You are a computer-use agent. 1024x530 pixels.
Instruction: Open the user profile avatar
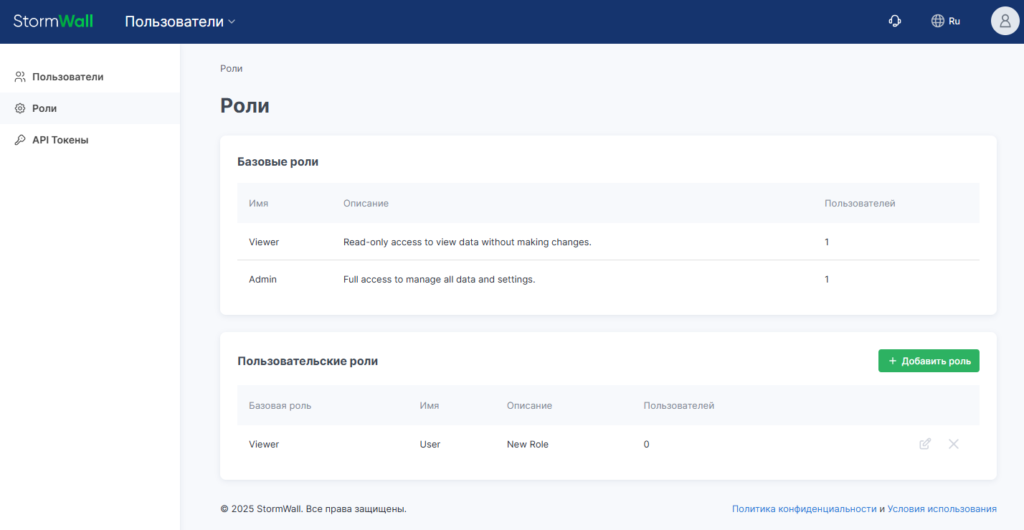1005,21
